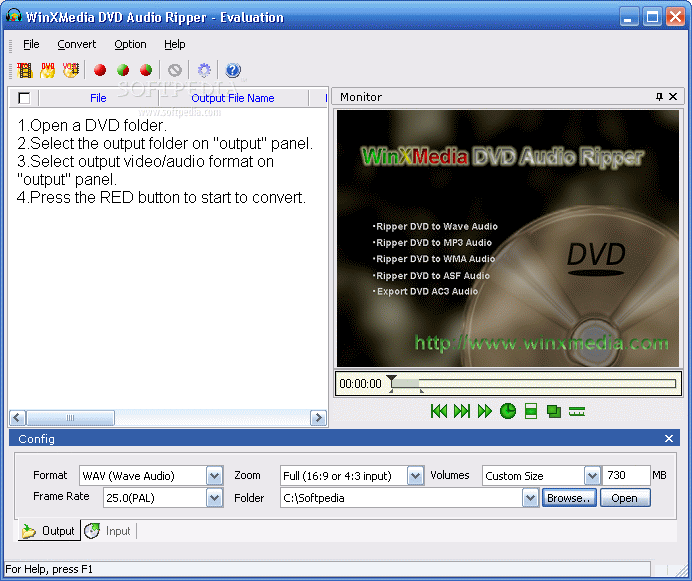Open help with the blue question mark icon
The width and height of the screenshot is (692, 581).
coord(233,70)
